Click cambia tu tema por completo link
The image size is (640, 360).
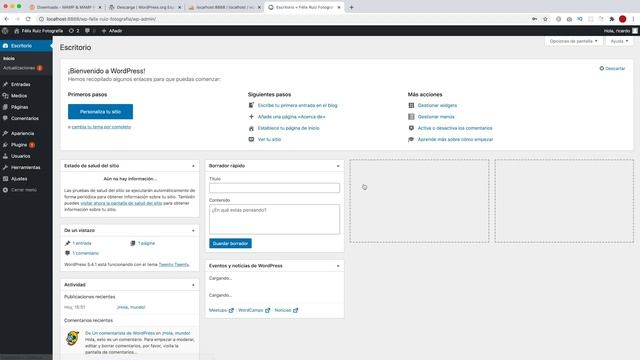click(x=101, y=127)
